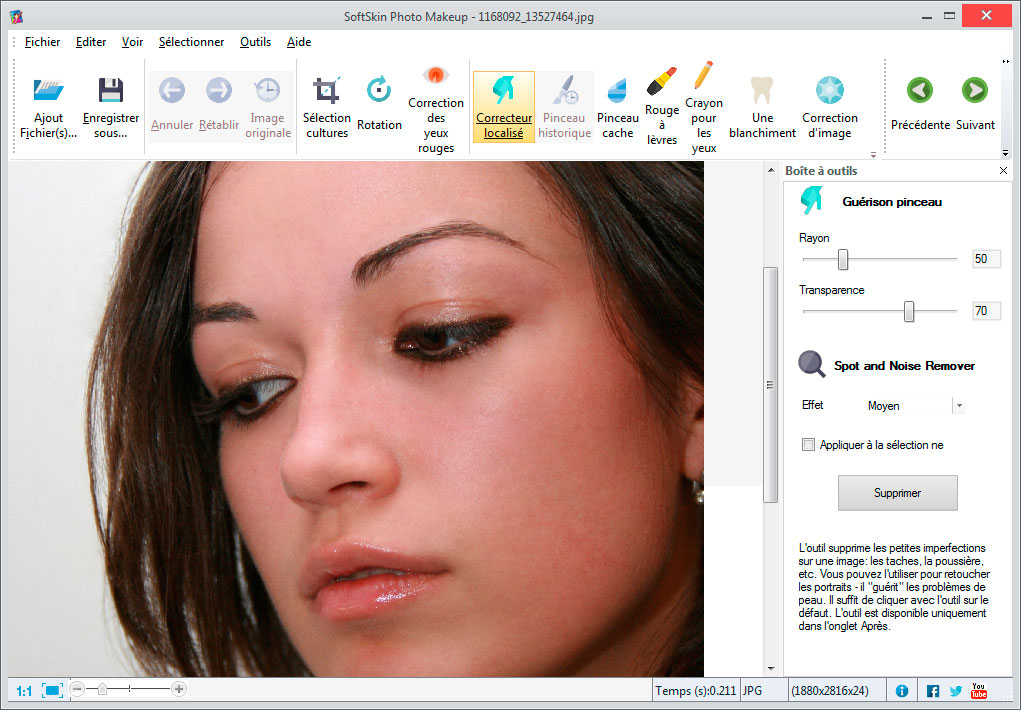Enable Appliquer à la sélection checkbox
The image size is (1021, 710).
click(x=808, y=445)
